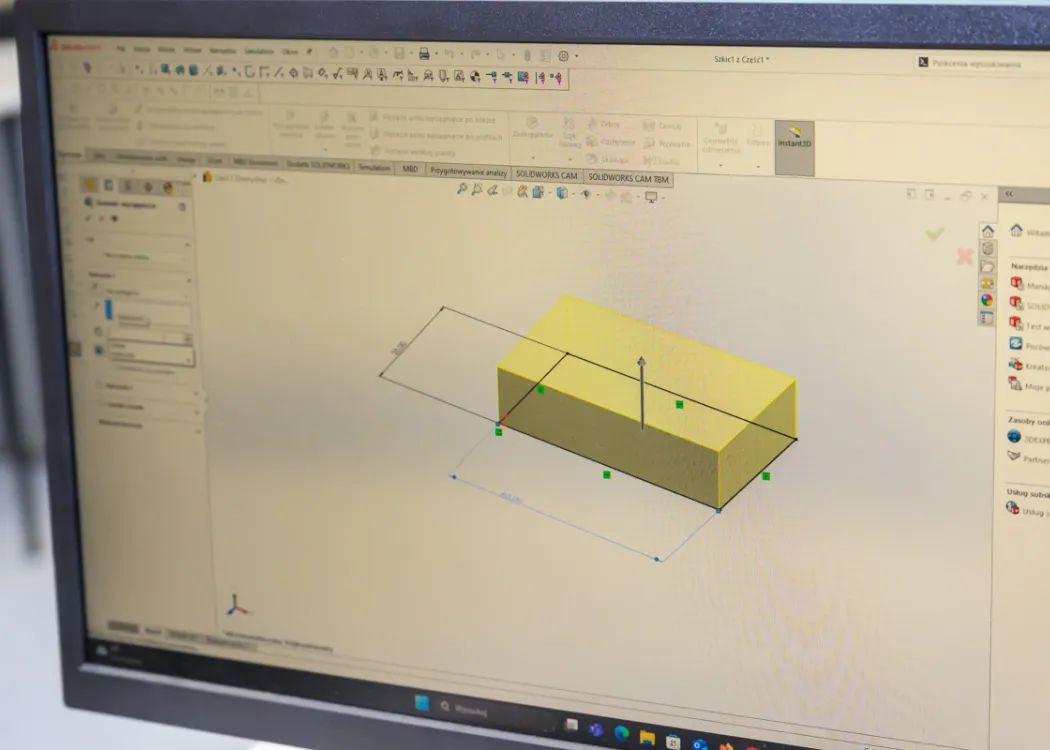Screen dimensions: 1050x750
Task: Open the Hide/Show Items icon
Action: [x=586, y=194]
